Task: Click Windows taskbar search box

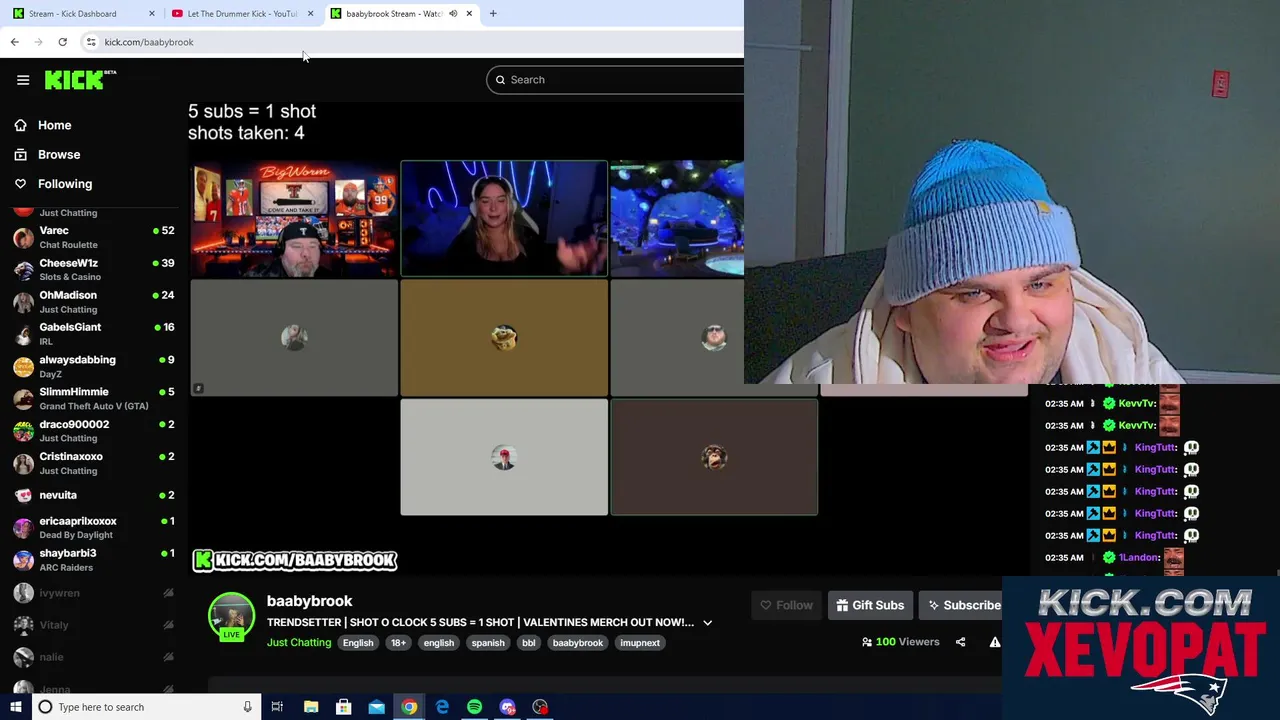Action: tap(147, 707)
